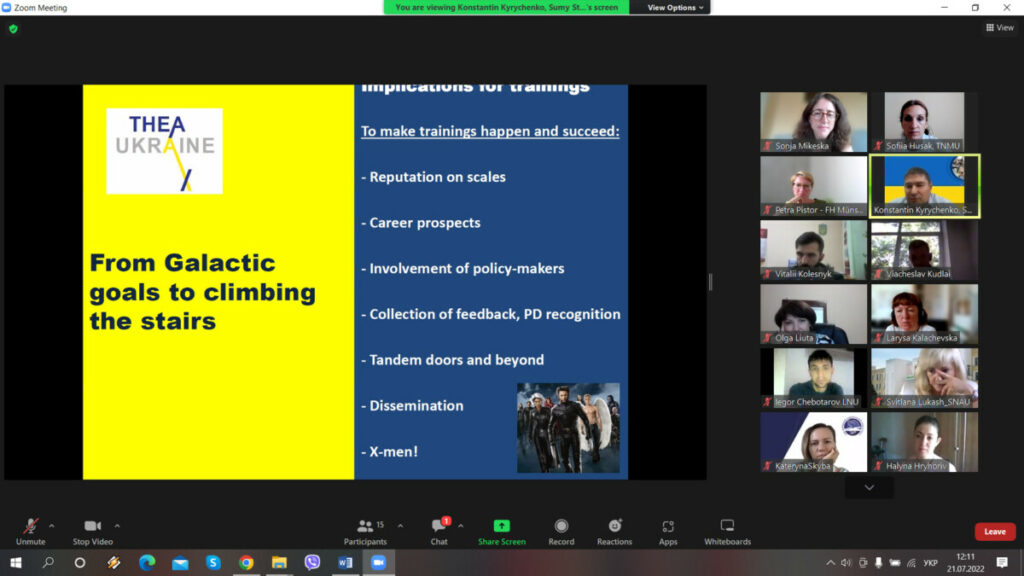
Task: Unmute the microphone in Zoom
Action: pos(30,526)
